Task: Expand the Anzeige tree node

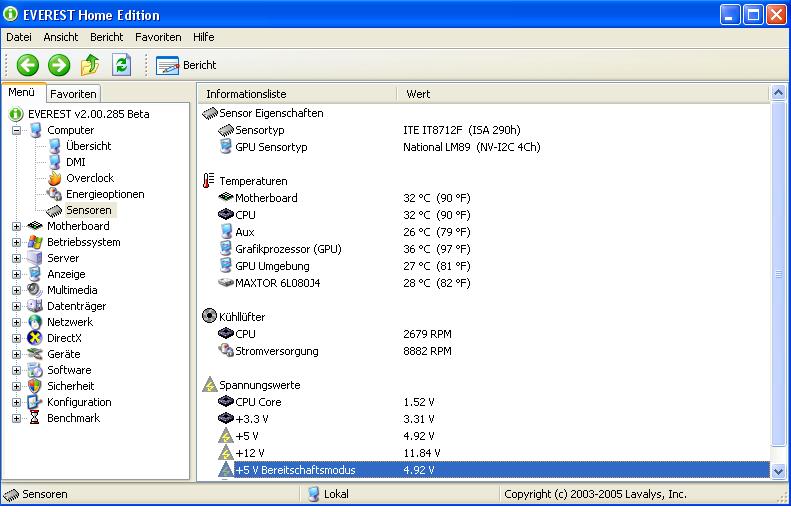Action: 17,274
